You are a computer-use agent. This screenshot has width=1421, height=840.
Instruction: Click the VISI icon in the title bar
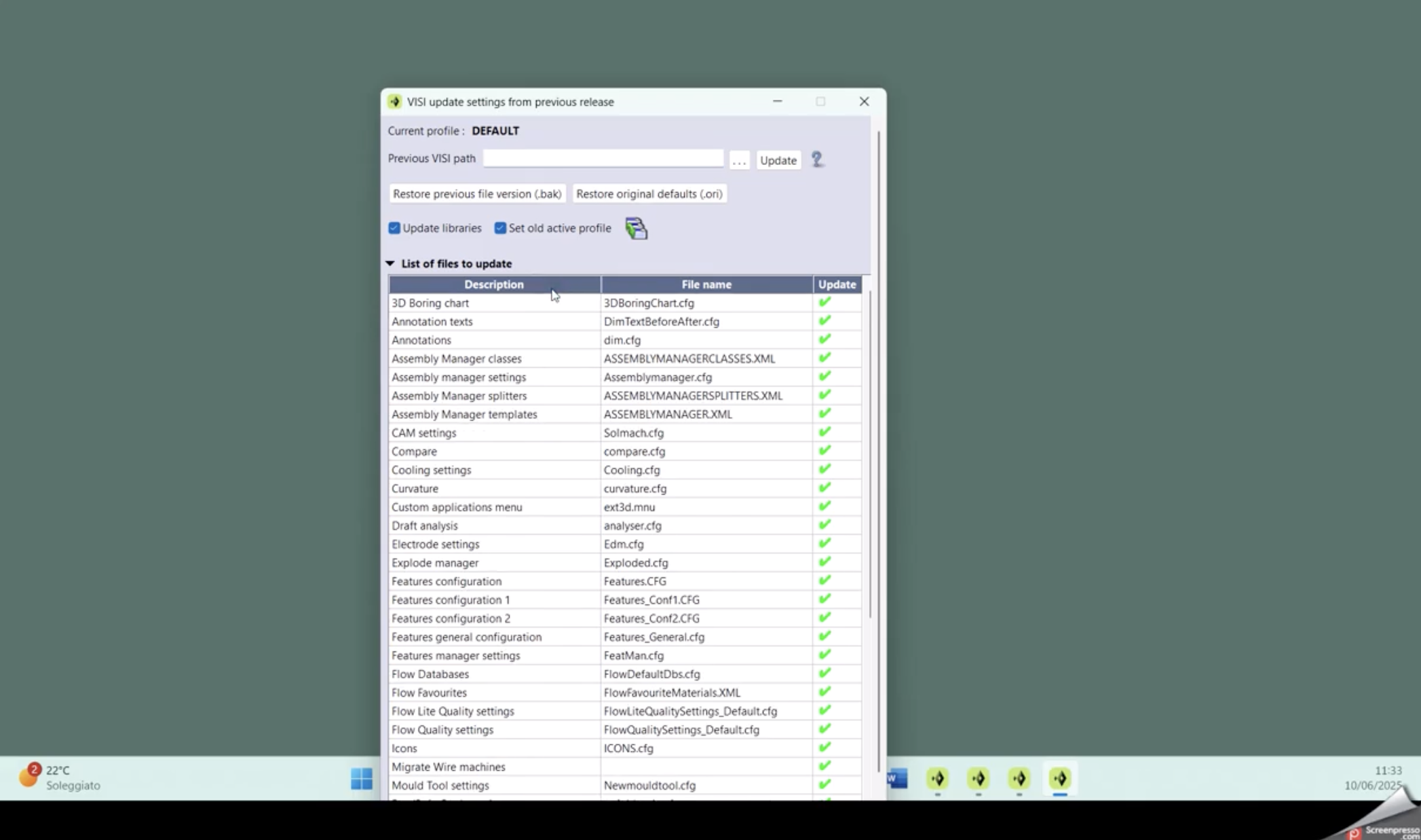tap(394, 101)
